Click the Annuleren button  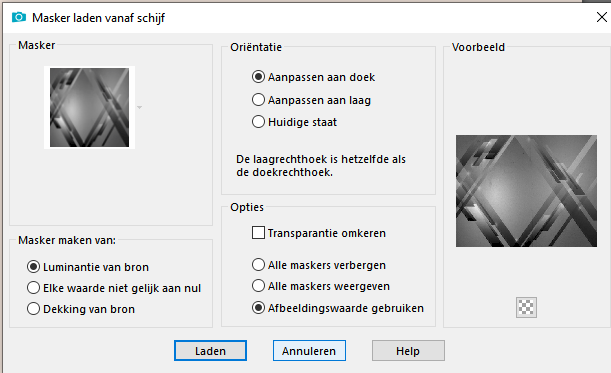(x=309, y=351)
